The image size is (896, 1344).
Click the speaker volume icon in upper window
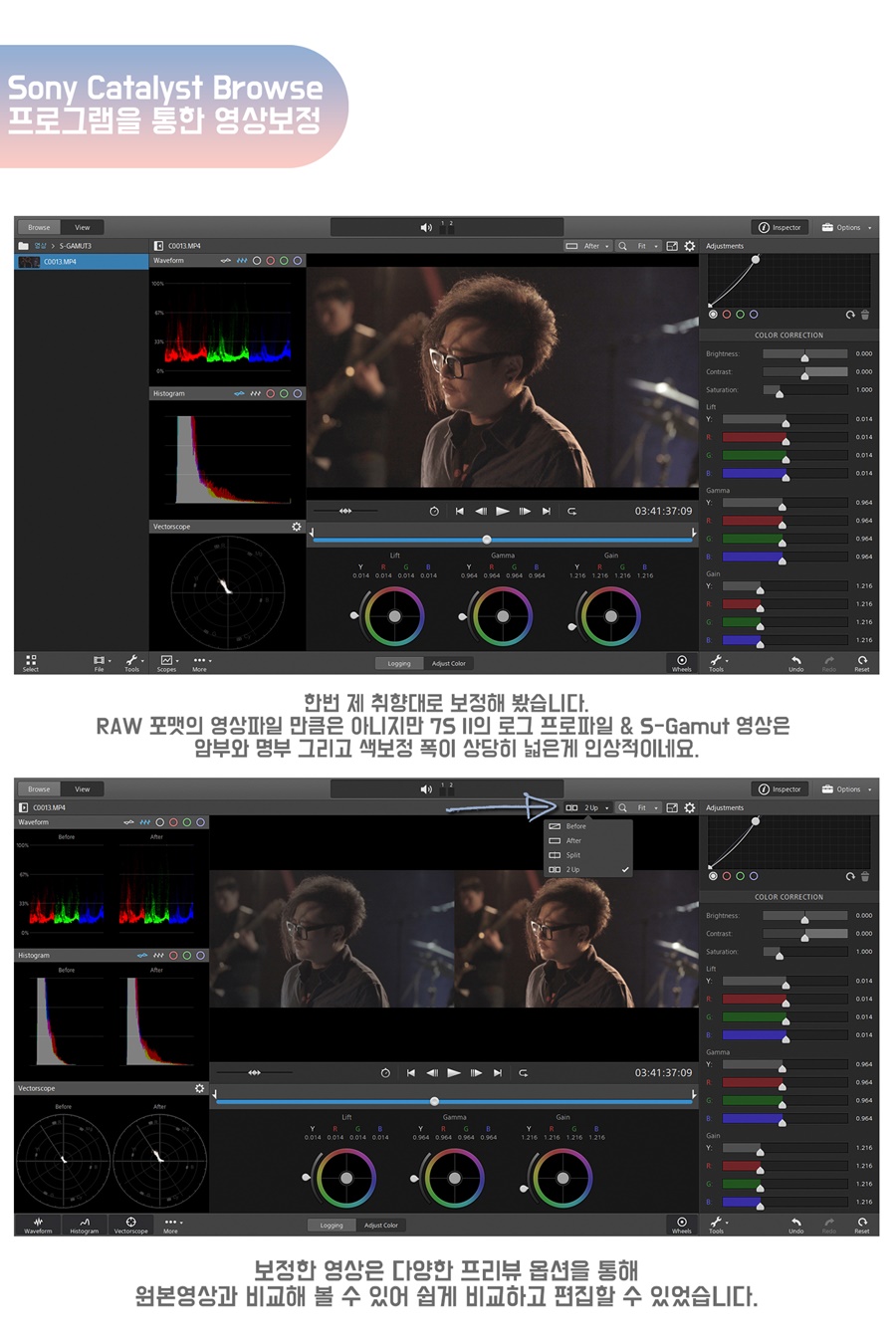(x=426, y=228)
